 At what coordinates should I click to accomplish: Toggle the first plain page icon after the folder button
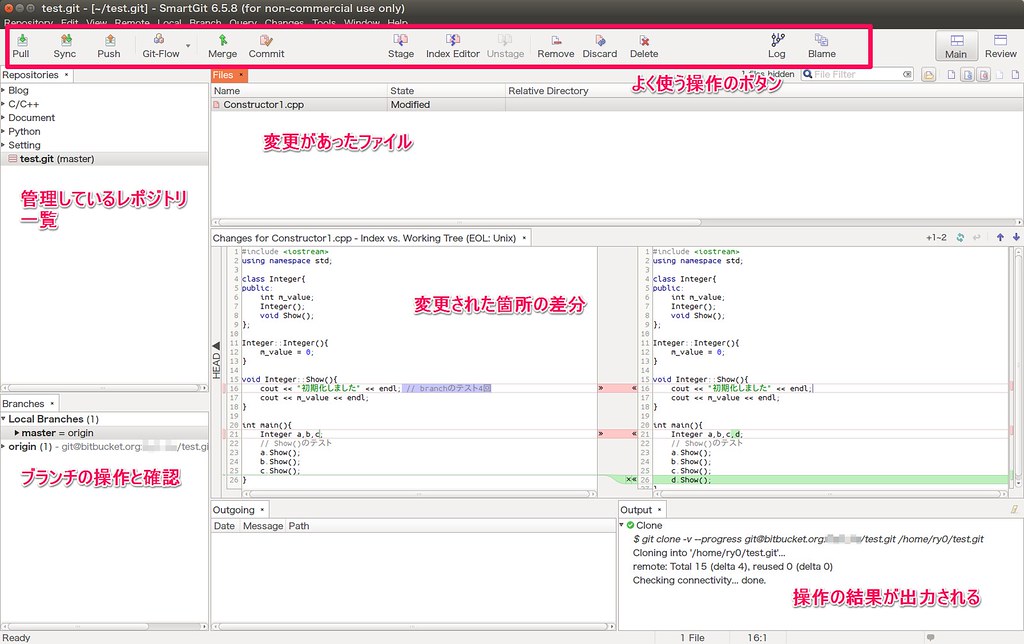coord(952,75)
